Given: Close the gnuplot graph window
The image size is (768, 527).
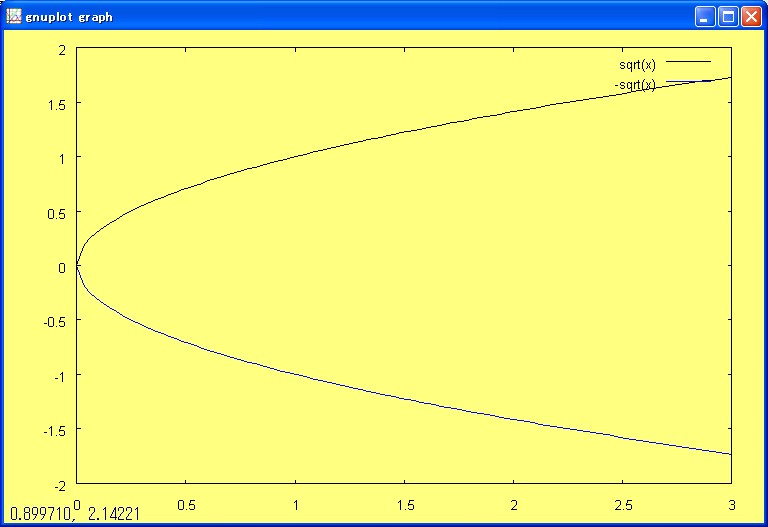Looking at the screenshot, I should [751, 17].
